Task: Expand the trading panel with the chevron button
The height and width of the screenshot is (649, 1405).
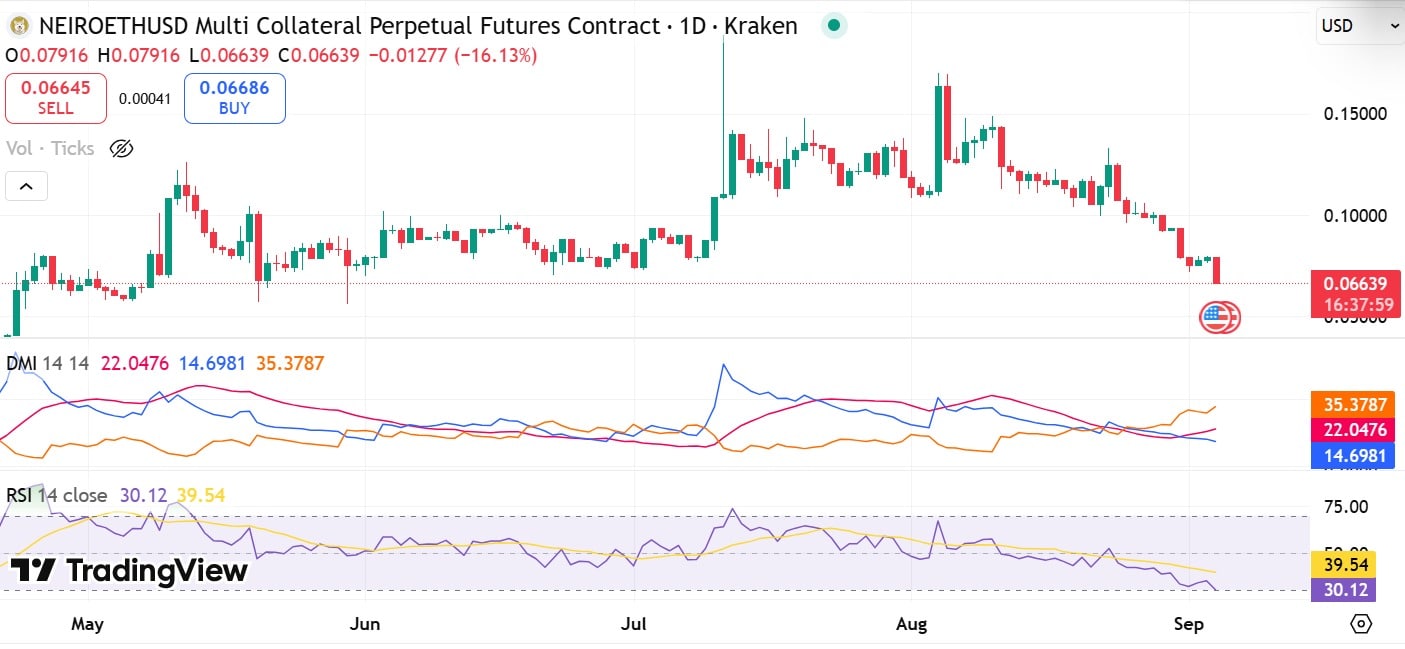Action: coord(26,186)
